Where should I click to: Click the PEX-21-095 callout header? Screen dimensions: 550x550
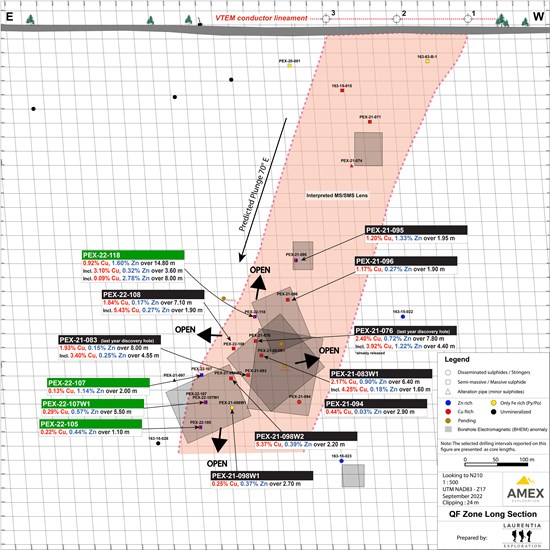tap(416, 230)
